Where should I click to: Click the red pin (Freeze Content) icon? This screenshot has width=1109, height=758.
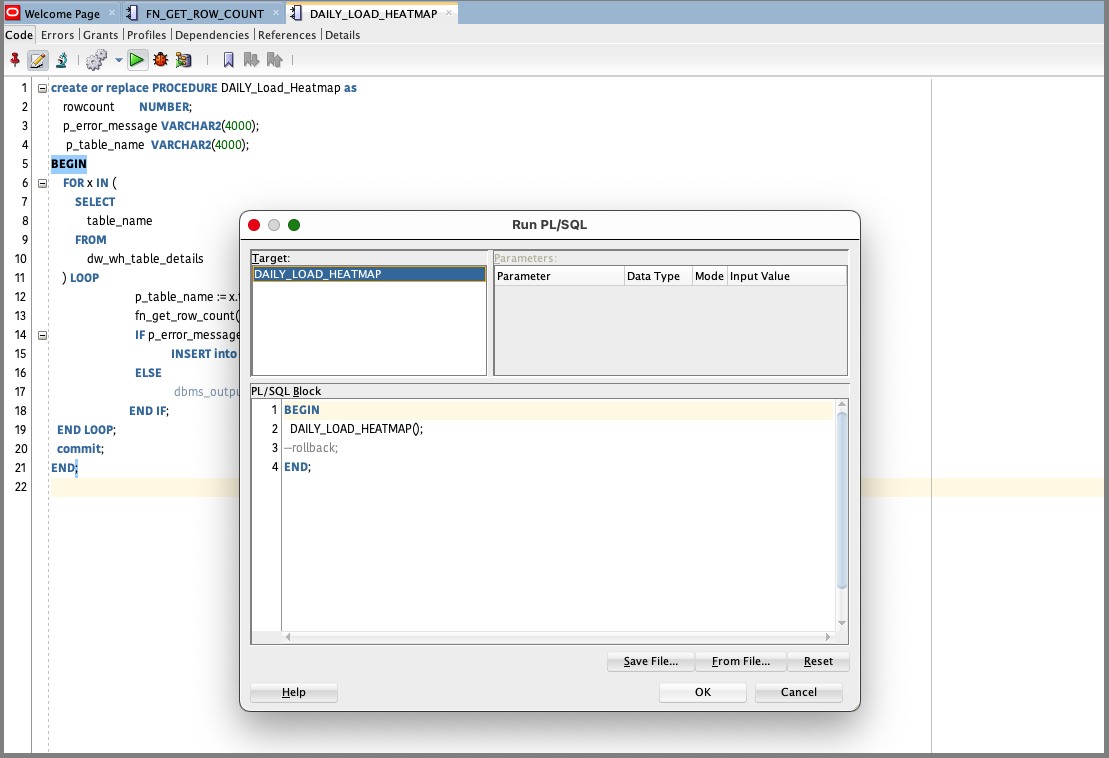pos(15,60)
